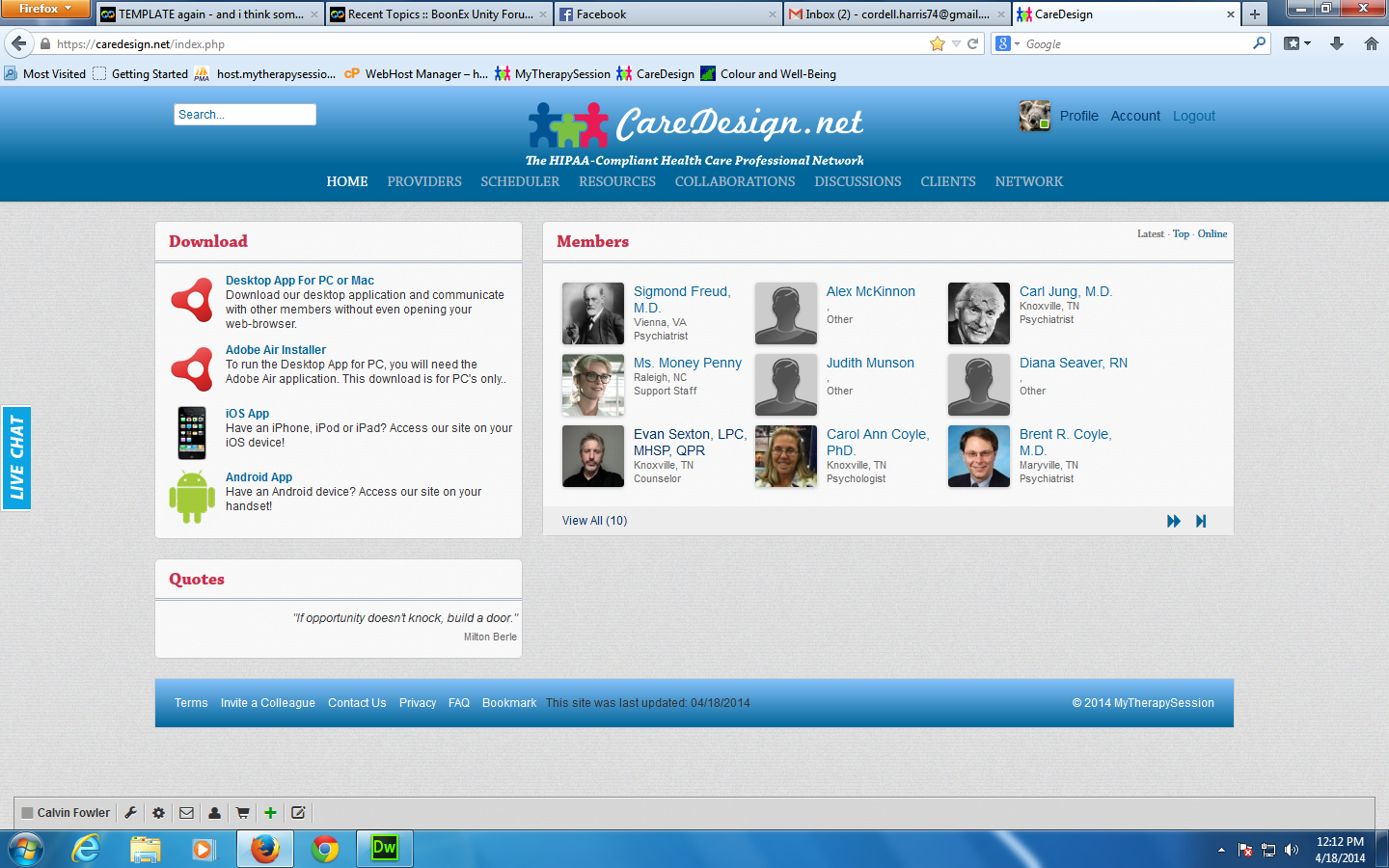Open the shopping cart icon in the bottom toolbar
The image size is (1389, 868).
[x=242, y=813]
